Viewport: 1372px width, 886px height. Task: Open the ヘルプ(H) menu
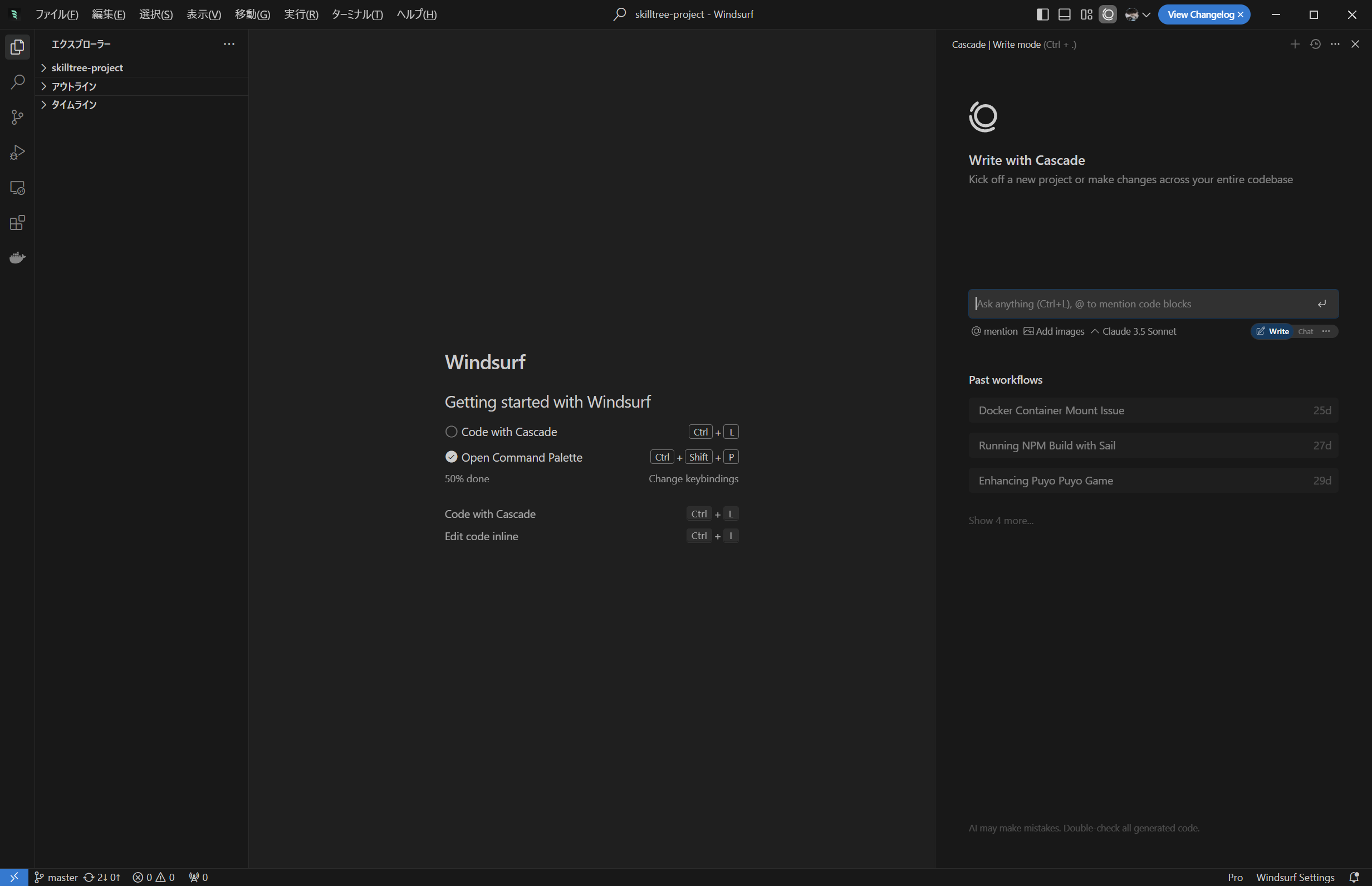click(x=416, y=14)
